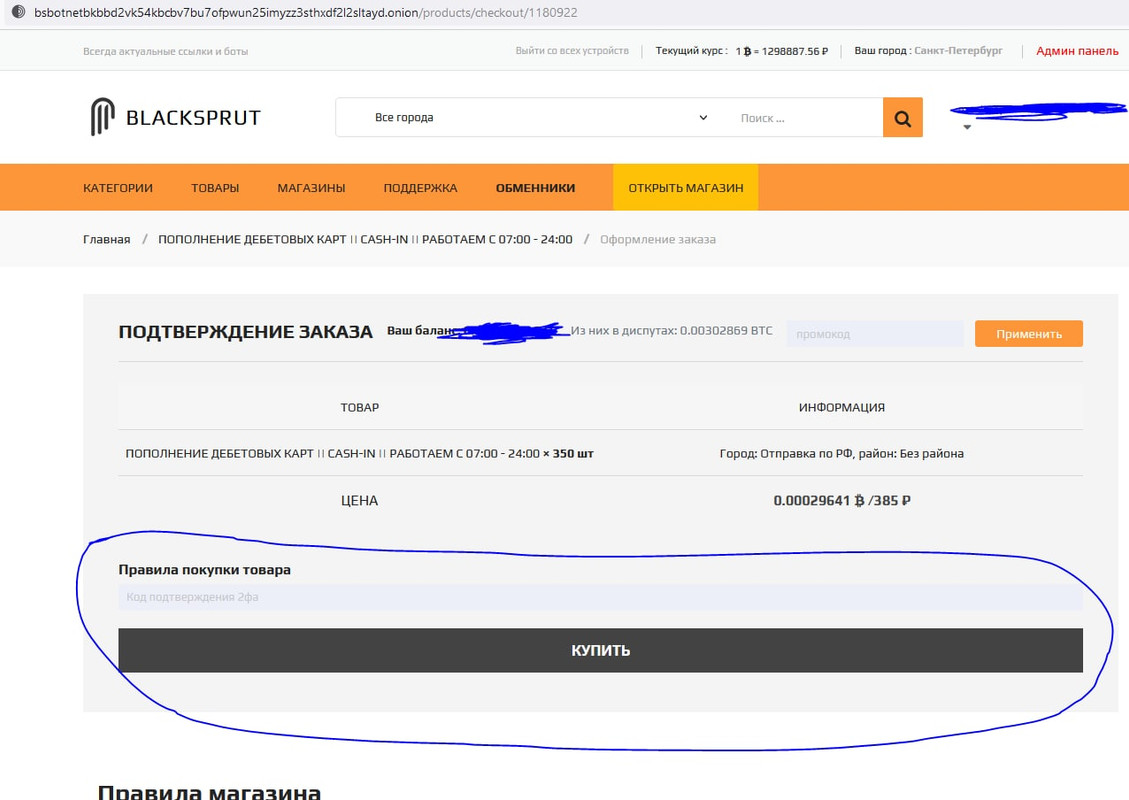Click the orange 'Применить' button
This screenshot has width=1129, height=800.
pos(1029,333)
